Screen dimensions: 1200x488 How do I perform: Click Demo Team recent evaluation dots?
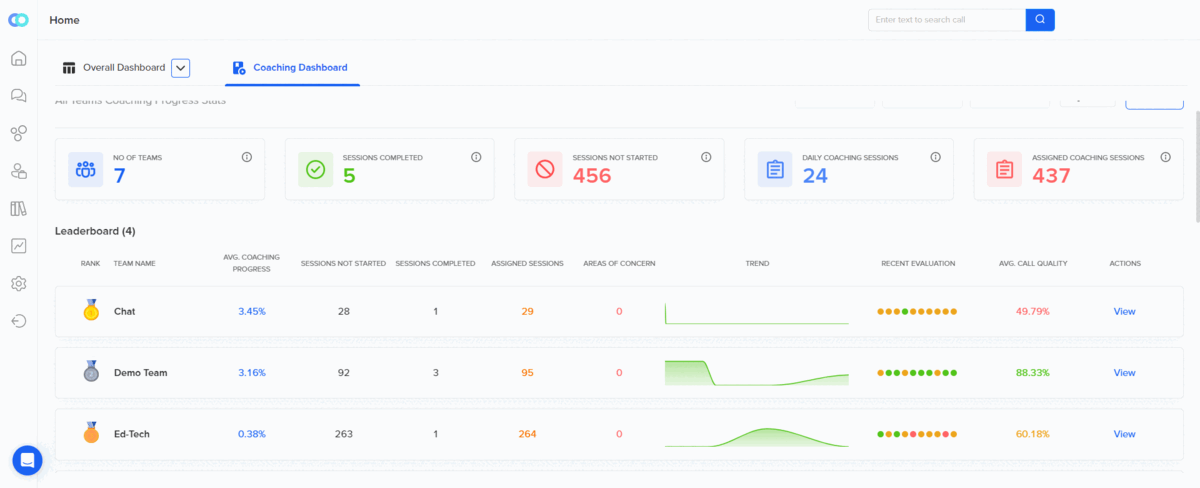pyautogui.click(x=917, y=373)
